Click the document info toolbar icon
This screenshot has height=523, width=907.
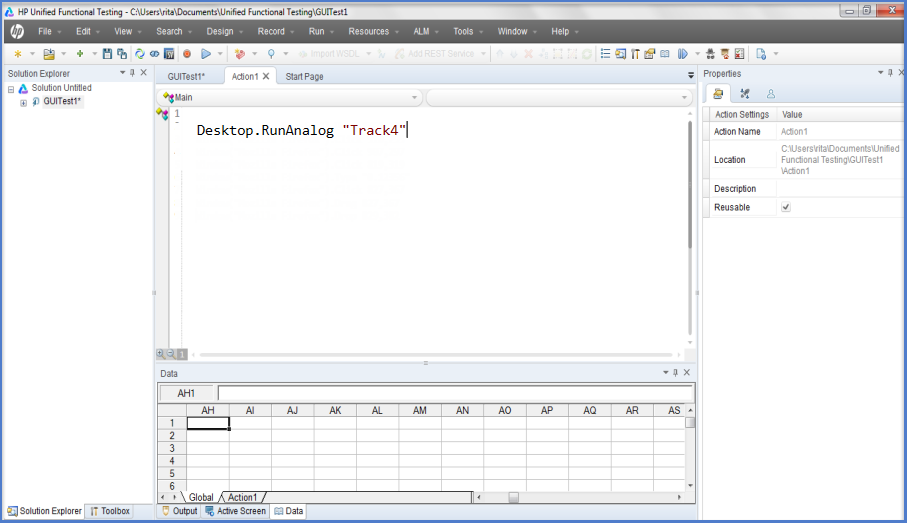tap(761, 54)
